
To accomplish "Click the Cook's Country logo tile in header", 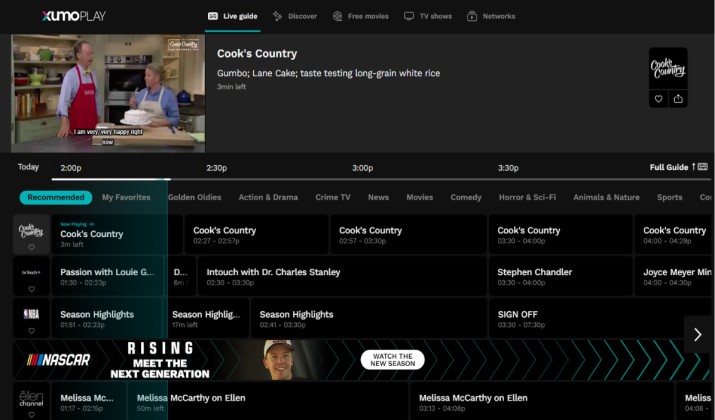I will coord(668,69).
